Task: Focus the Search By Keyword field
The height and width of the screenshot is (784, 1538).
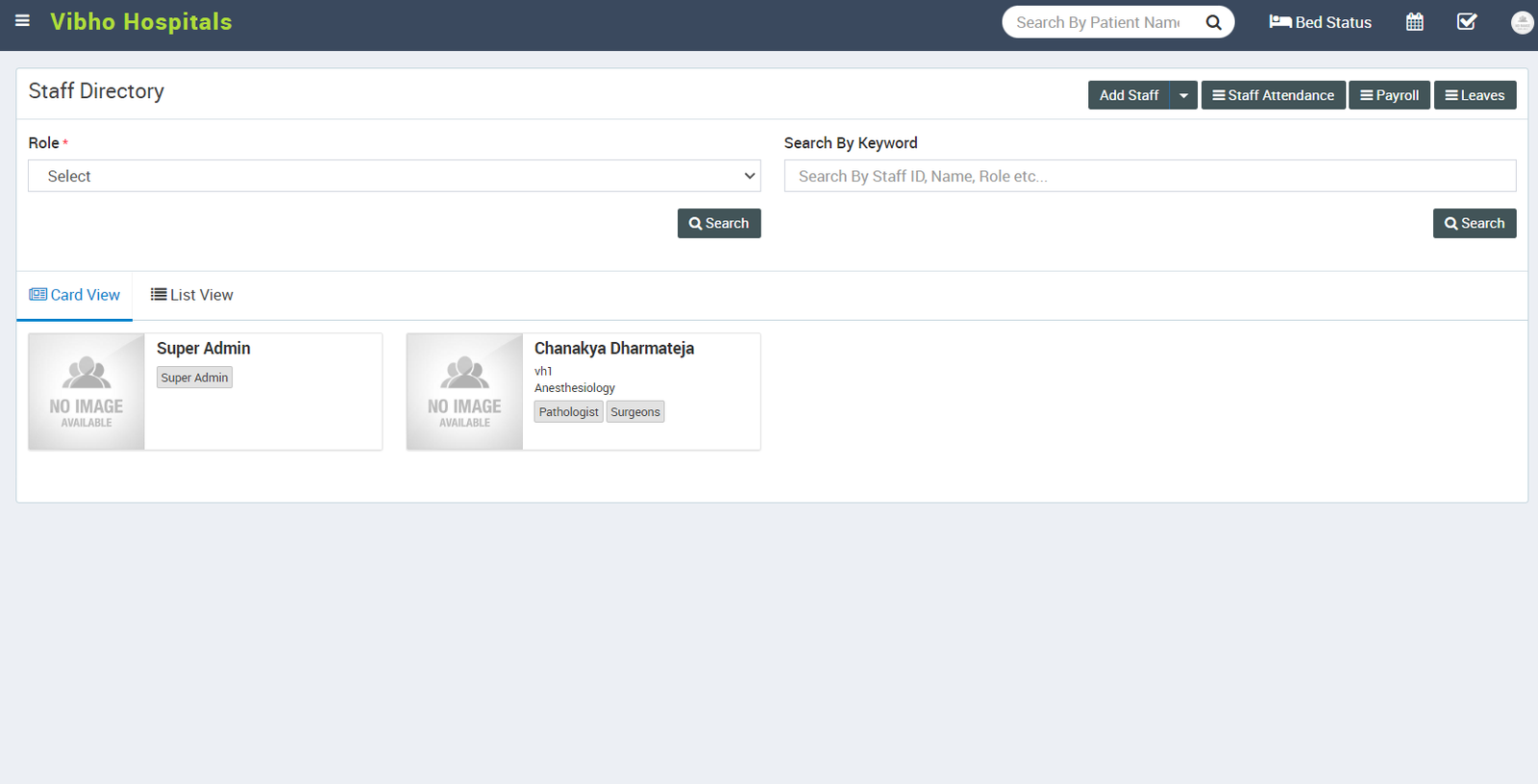Action: (x=1150, y=176)
